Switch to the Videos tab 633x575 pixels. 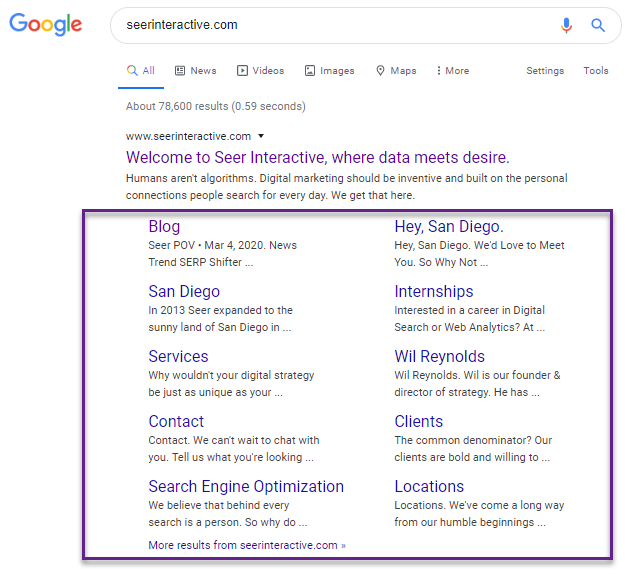[x=260, y=71]
